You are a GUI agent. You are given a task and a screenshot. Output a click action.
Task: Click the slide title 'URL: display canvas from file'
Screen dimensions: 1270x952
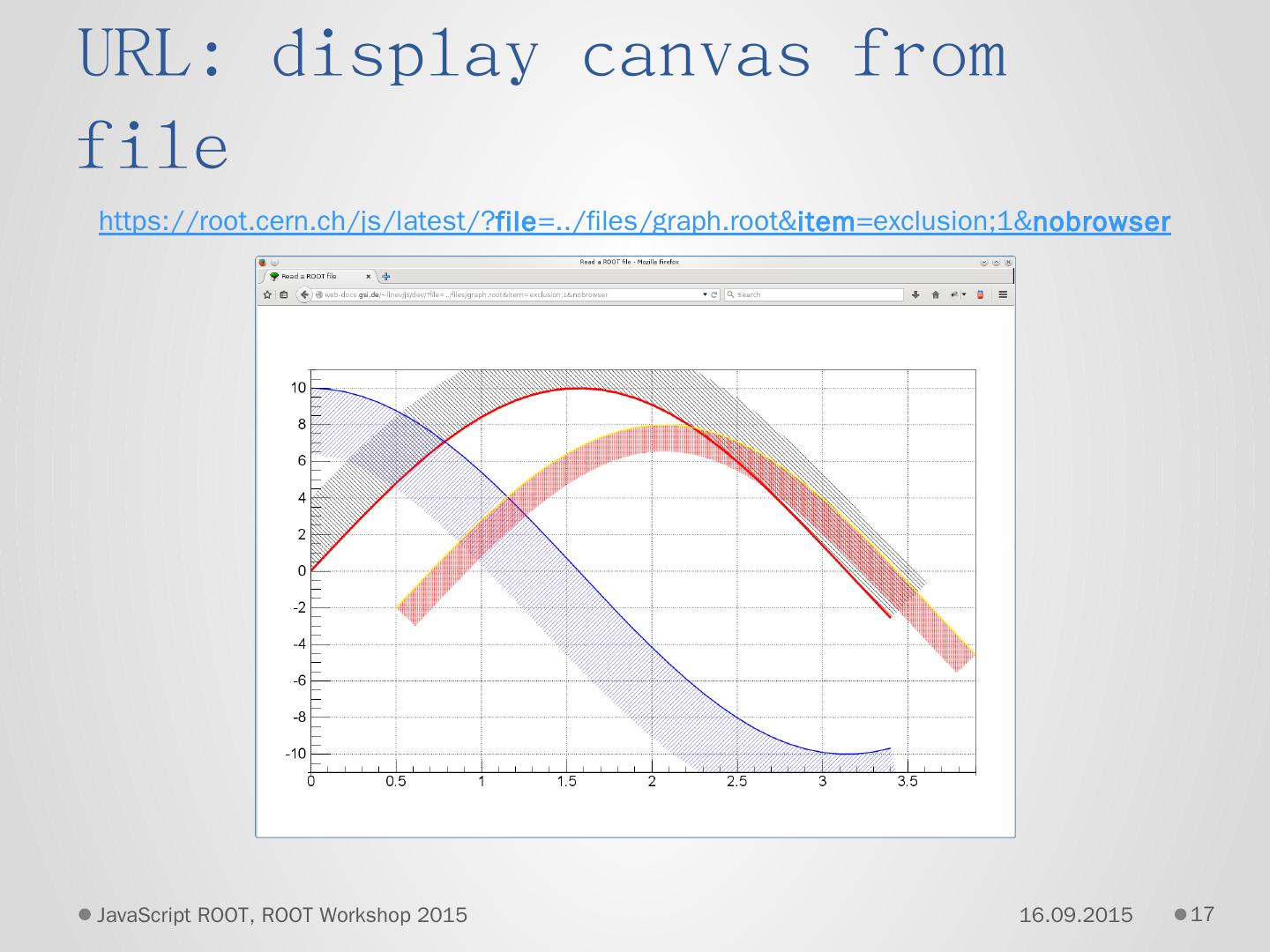542,99
